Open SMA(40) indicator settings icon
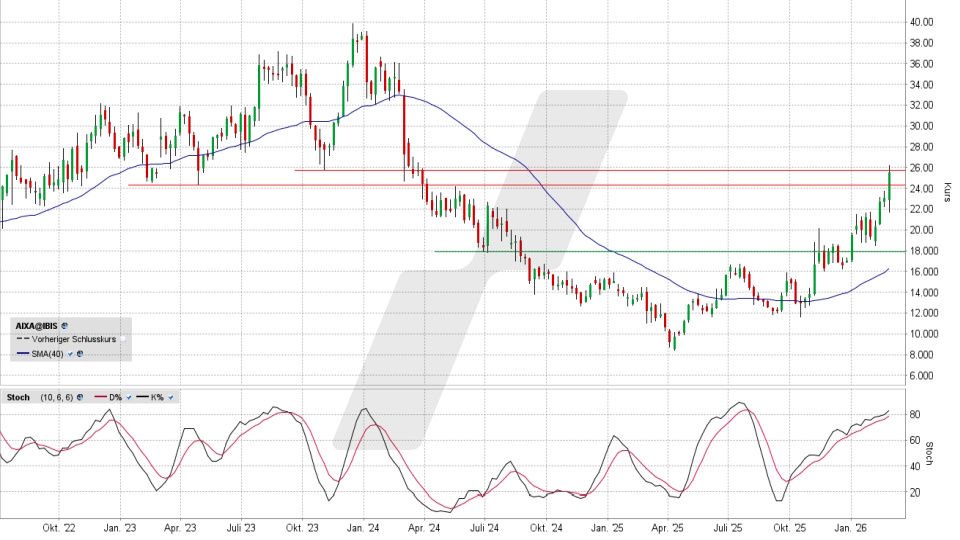 (x=80, y=354)
